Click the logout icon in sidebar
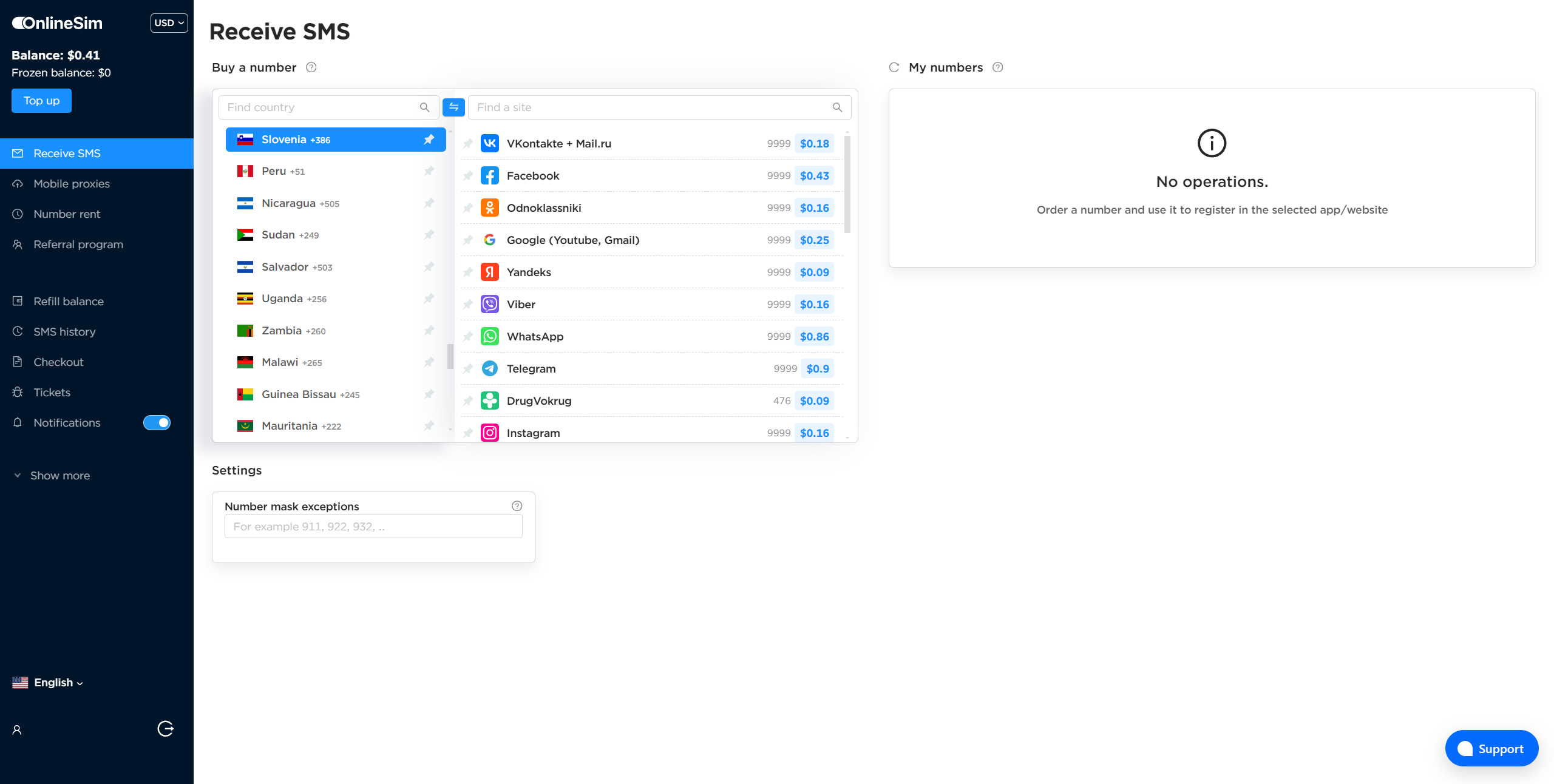1554x784 pixels. coord(166,729)
